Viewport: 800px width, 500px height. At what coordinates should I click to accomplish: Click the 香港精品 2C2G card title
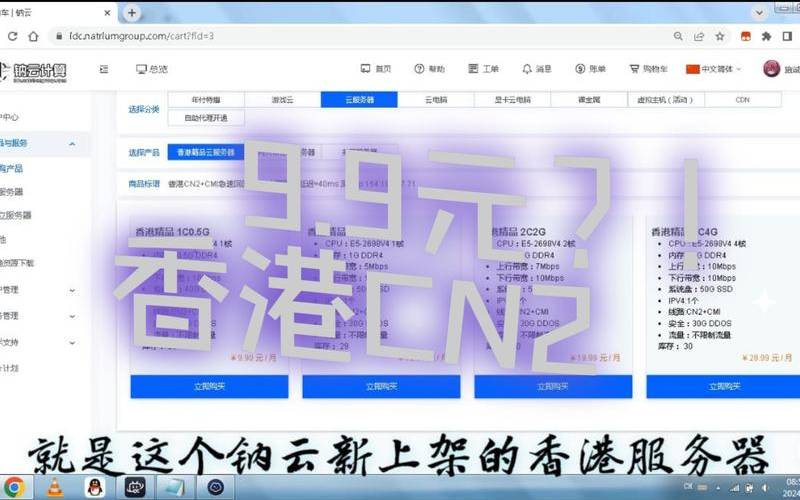[x=516, y=232]
